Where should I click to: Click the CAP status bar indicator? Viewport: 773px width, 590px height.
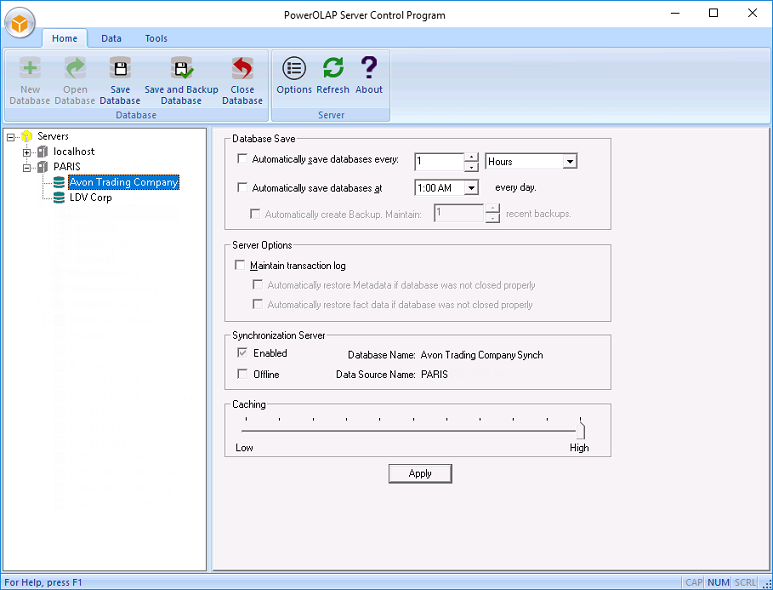[x=694, y=583]
